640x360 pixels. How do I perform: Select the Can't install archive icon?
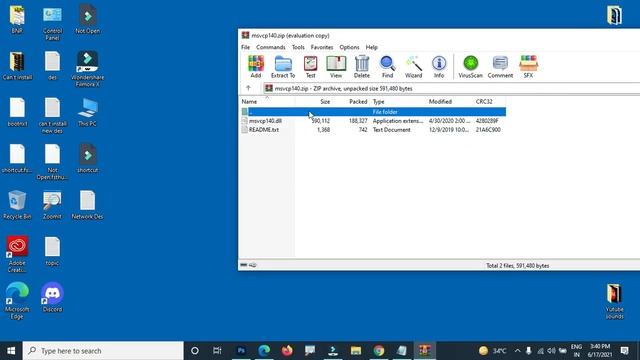(x=17, y=66)
